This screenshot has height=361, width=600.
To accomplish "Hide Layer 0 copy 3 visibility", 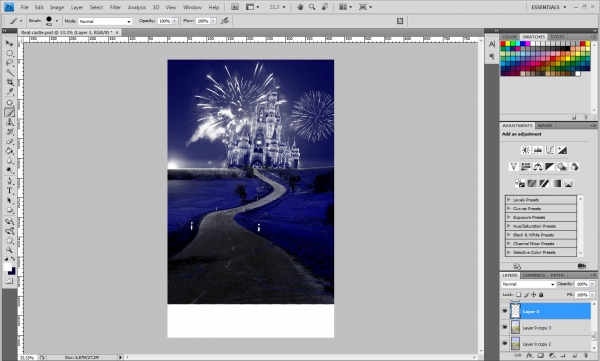I will click(x=505, y=328).
